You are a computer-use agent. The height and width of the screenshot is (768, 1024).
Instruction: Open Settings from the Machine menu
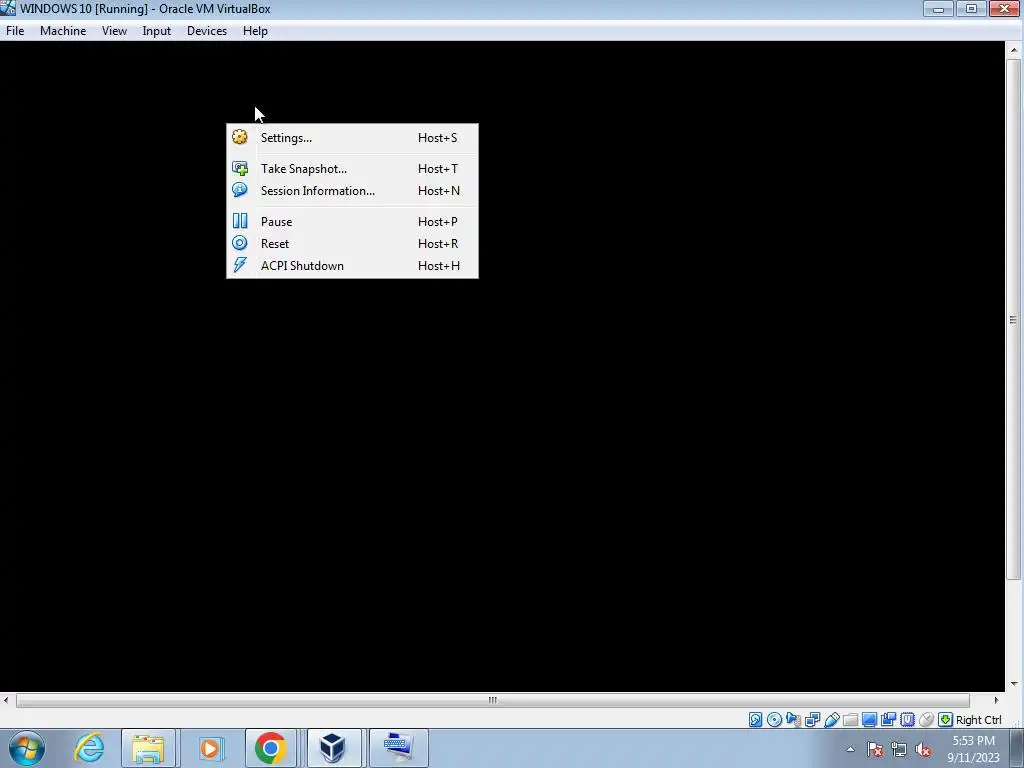click(352, 138)
